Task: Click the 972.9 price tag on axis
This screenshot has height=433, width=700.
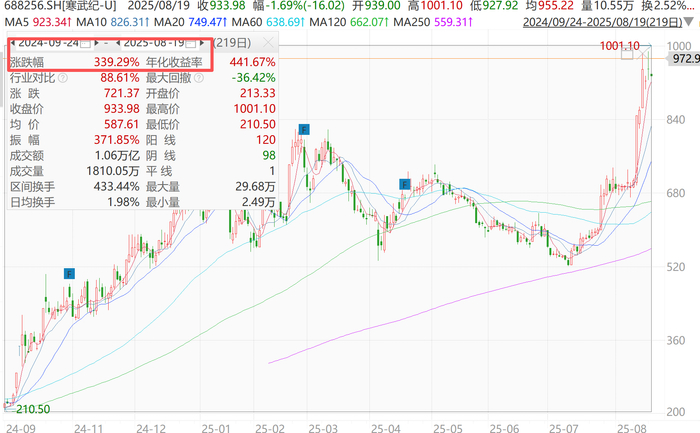Action: pos(684,58)
